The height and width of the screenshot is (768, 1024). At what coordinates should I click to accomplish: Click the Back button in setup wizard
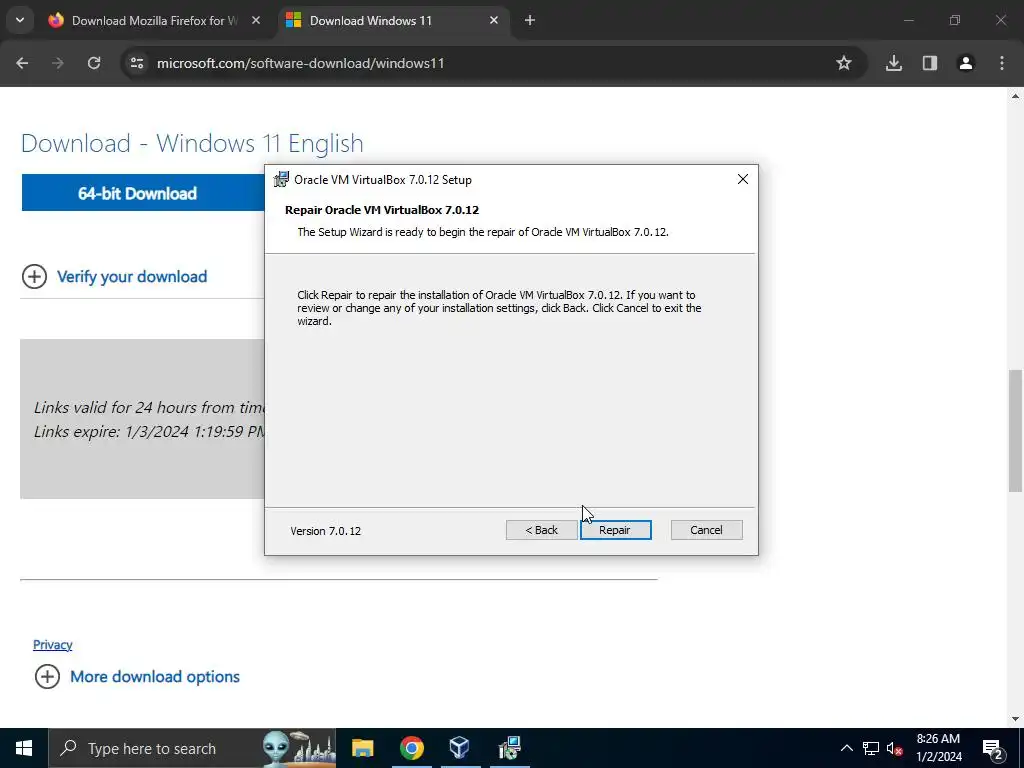[x=541, y=530]
